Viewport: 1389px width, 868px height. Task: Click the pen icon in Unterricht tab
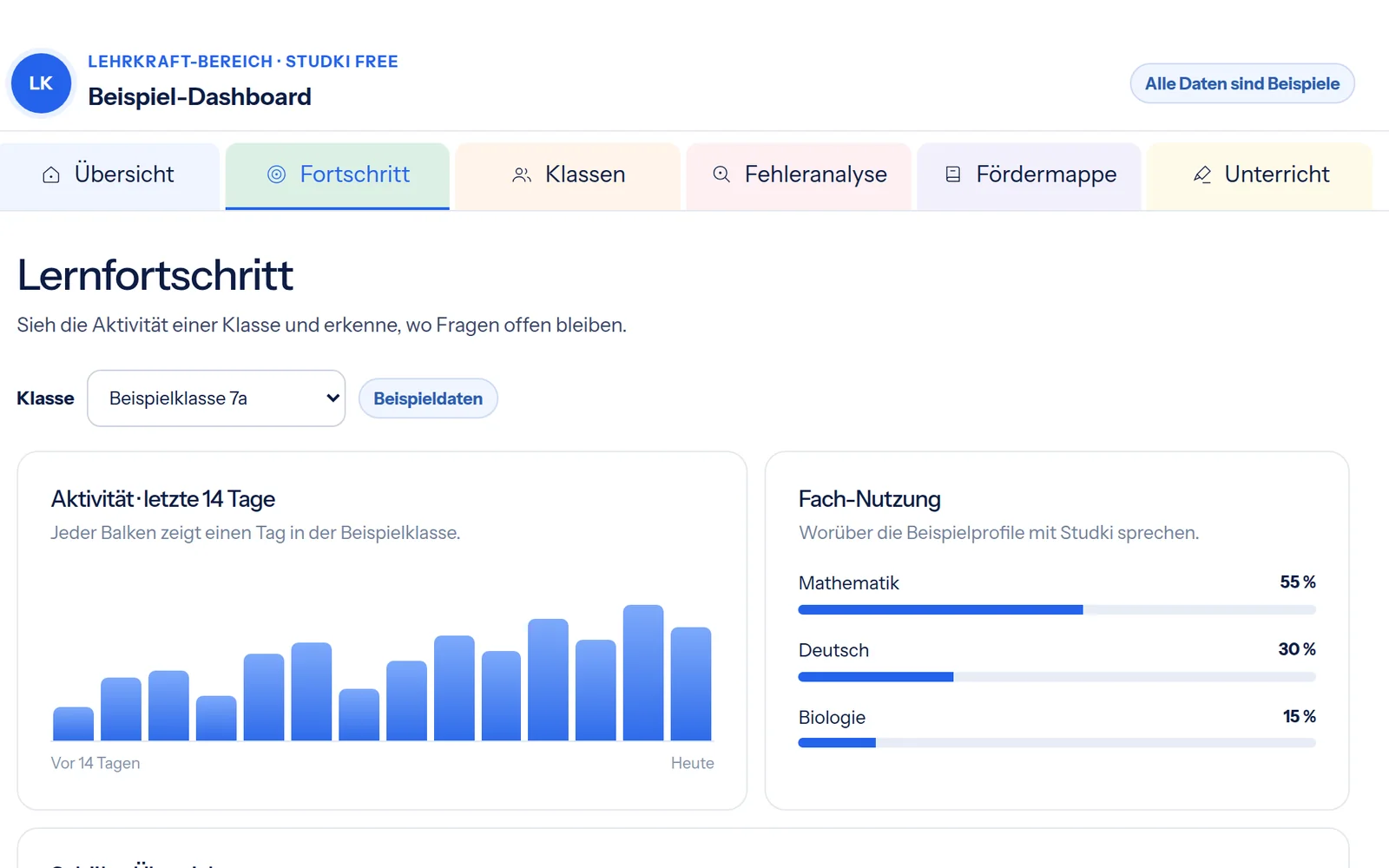click(x=1202, y=174)
